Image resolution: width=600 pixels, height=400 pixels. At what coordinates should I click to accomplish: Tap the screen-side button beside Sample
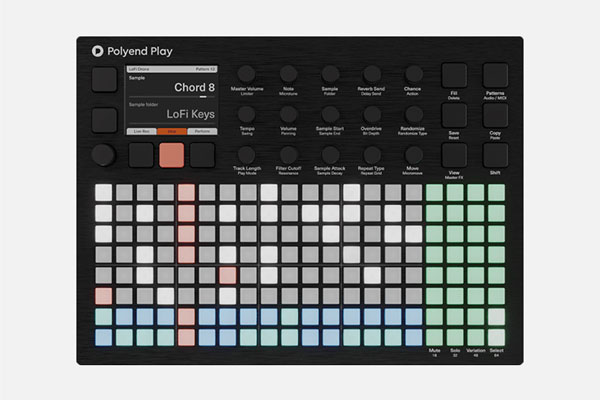click(104, 79)
